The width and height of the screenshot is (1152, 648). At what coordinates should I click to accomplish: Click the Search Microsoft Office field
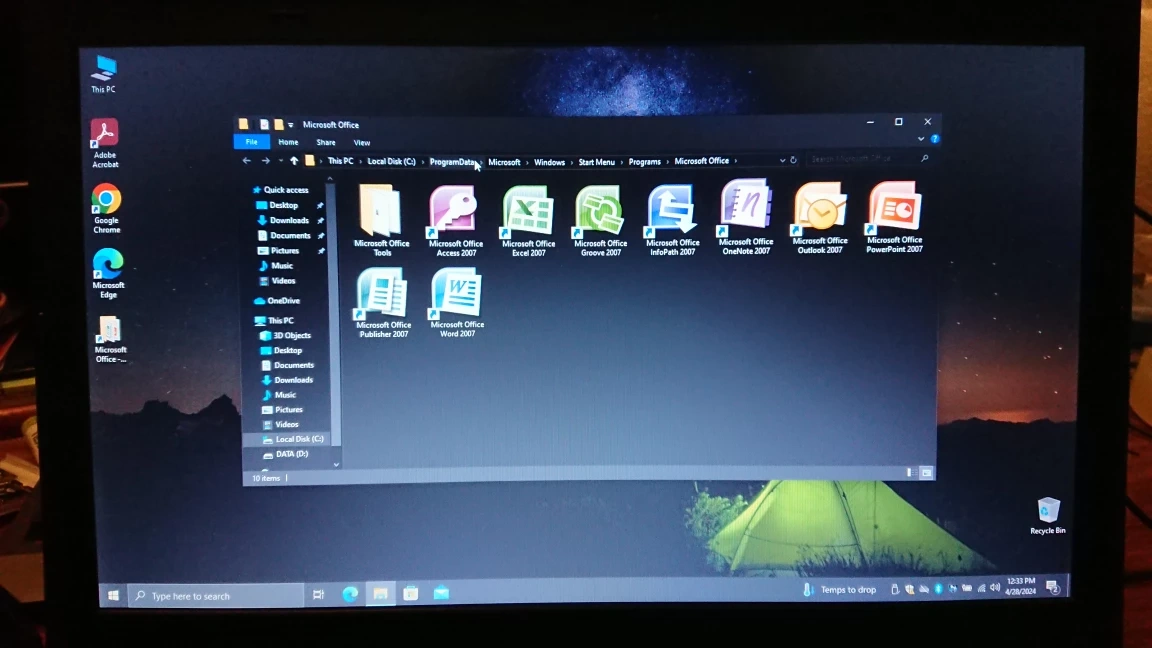coord(868,159)
